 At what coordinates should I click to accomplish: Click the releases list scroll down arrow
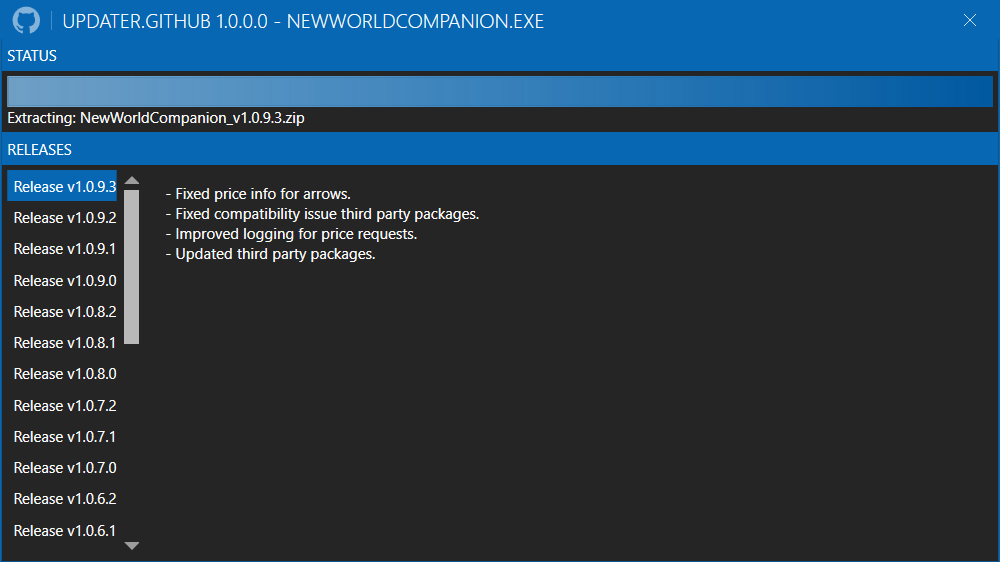click(131, 545)
